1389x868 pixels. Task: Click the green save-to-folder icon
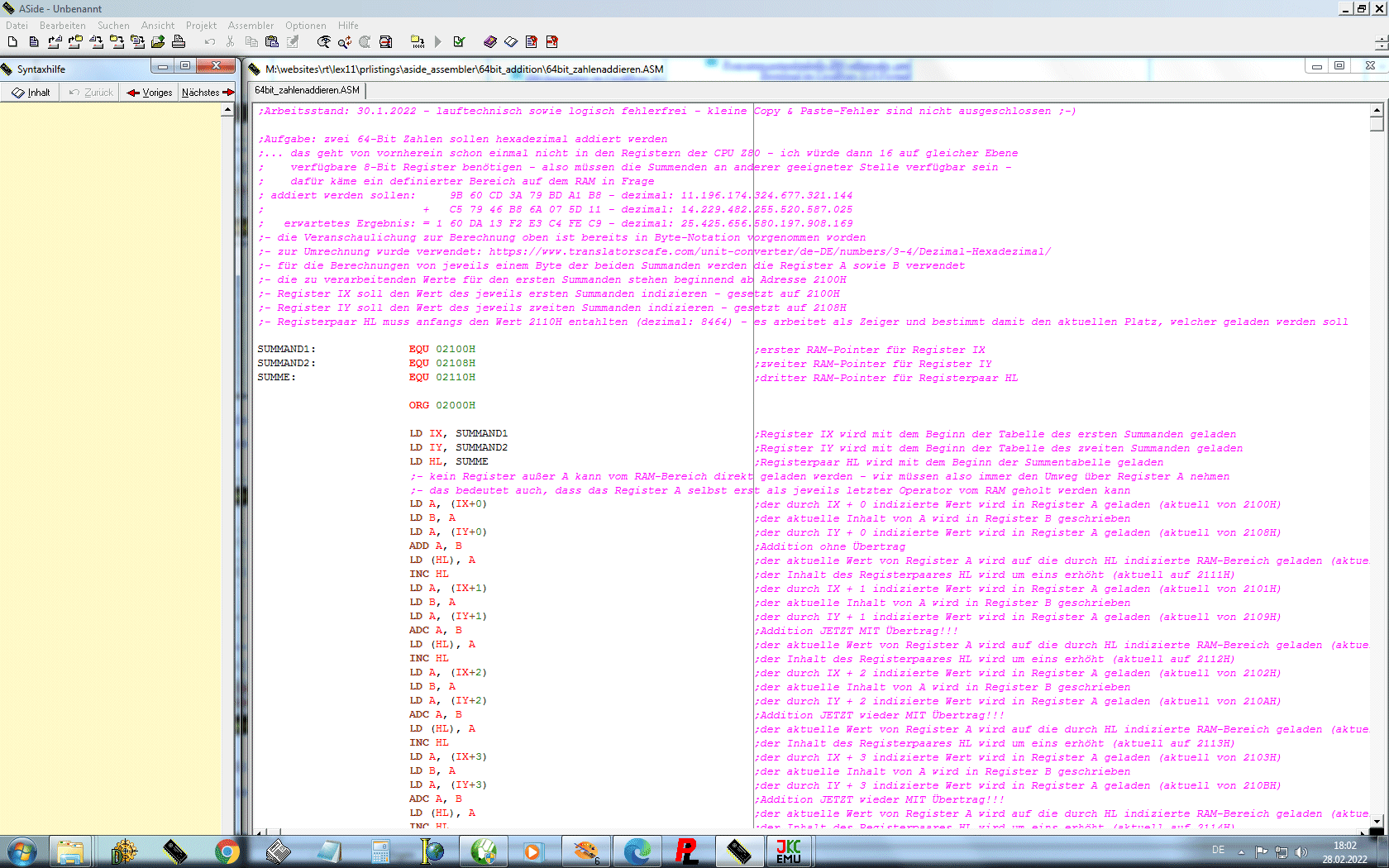[158, 41]
